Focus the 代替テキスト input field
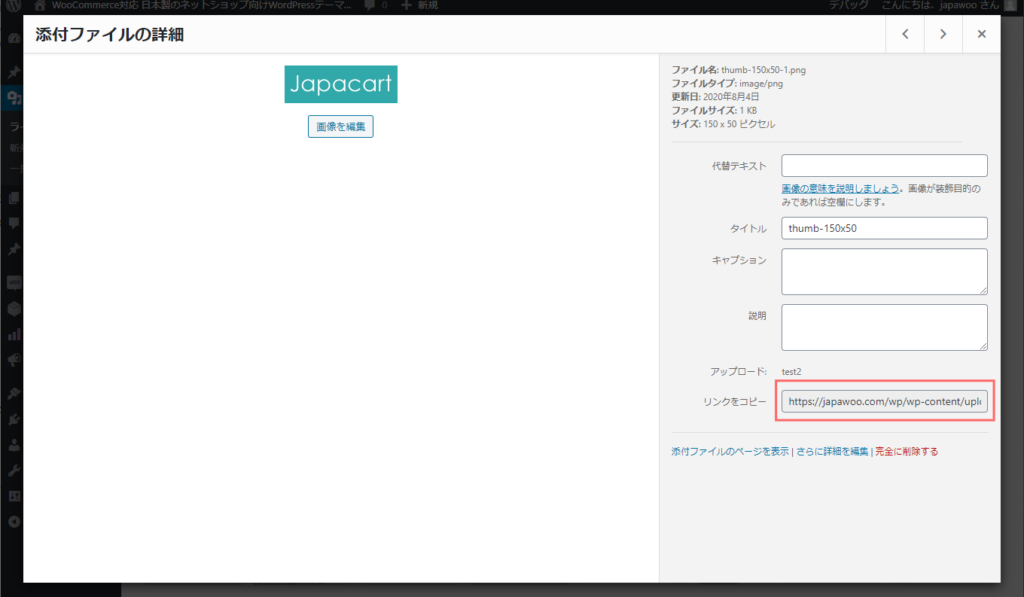Image resolution: width=1024 pixels, height=597 pixels. click(884, 165)
